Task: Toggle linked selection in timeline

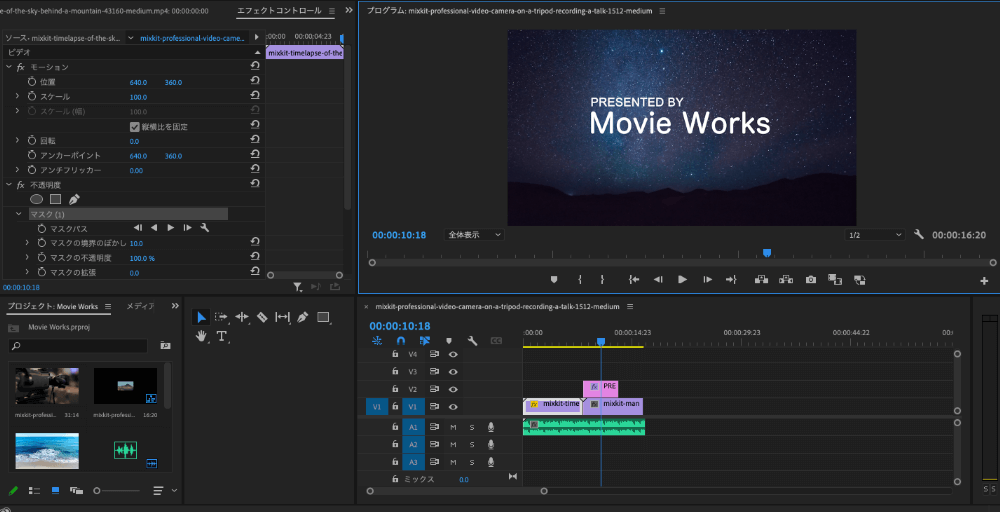Action: pos(425,341)
